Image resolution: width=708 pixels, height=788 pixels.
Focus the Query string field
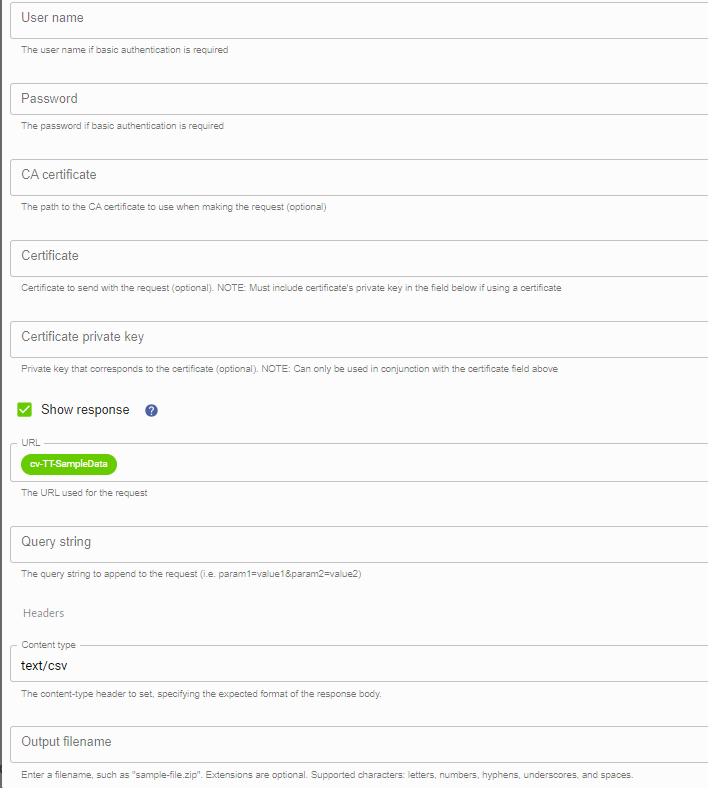point(359,544)
